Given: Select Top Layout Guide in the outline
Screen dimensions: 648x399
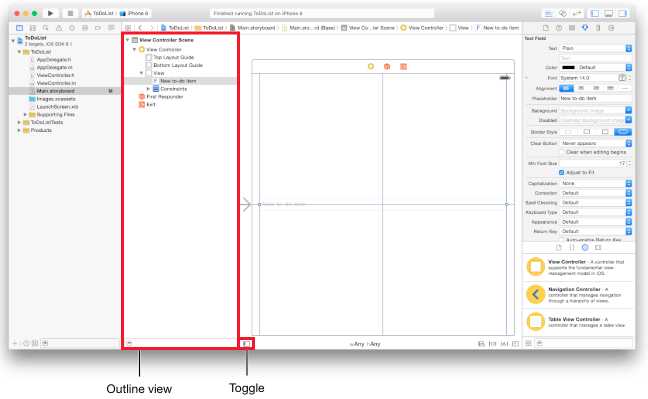Looking at the screenshot, I should pyautogui.click(x=173, y=57).
